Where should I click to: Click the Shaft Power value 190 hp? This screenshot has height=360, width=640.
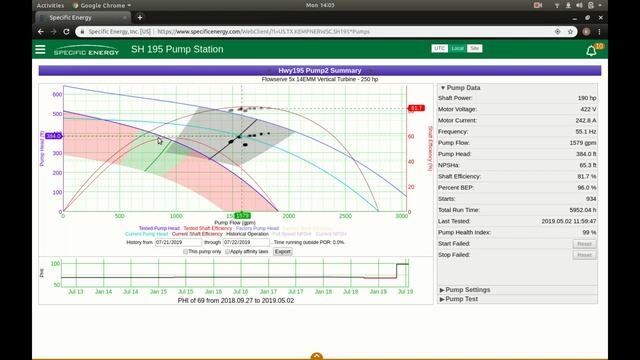[x=587, y=98]
